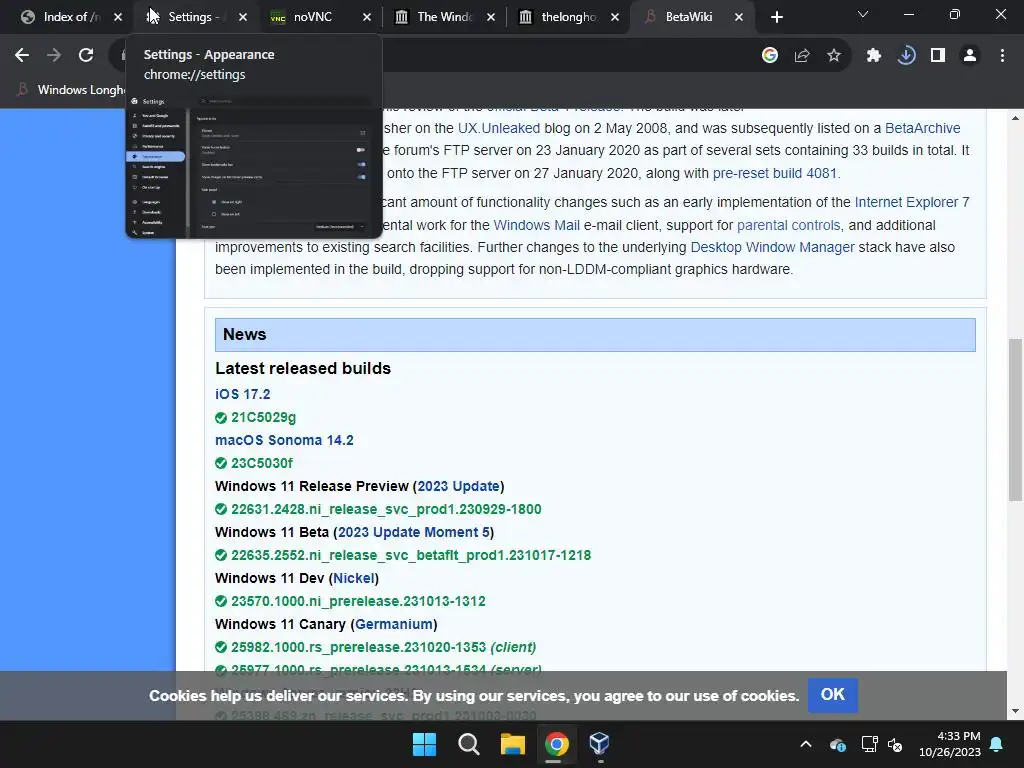Show Chrome downloads
This screenshot has height=768, width=1024.
(906, 56)
